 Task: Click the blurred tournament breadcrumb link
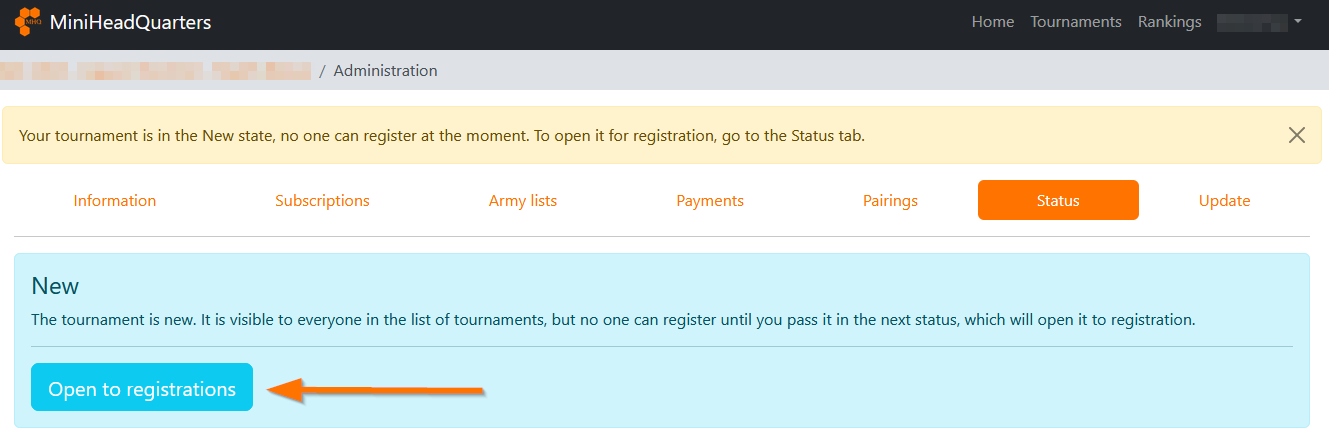(155, 71)
